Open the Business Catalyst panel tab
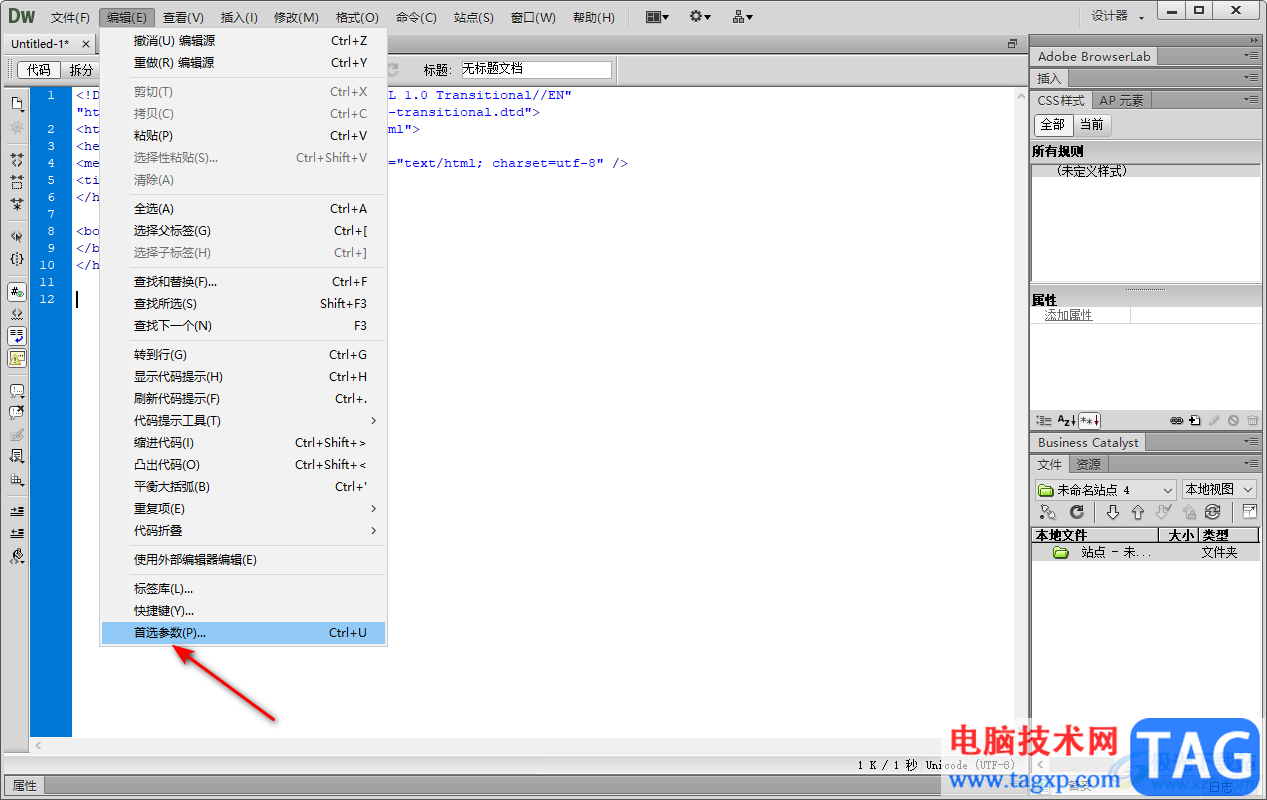The width and height of the screenshot is (1267, 800). pos(1087,442)
